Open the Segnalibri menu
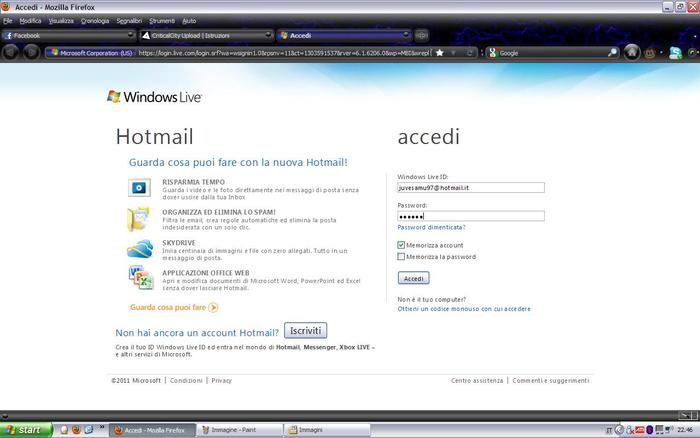The image size is (700, 438). click(x=129, y=21)
